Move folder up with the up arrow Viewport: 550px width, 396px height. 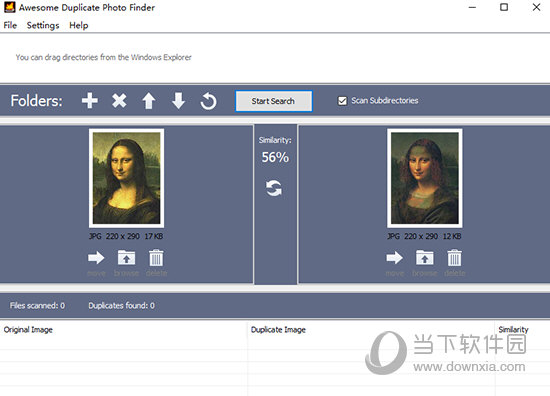[x=149, y=101]
